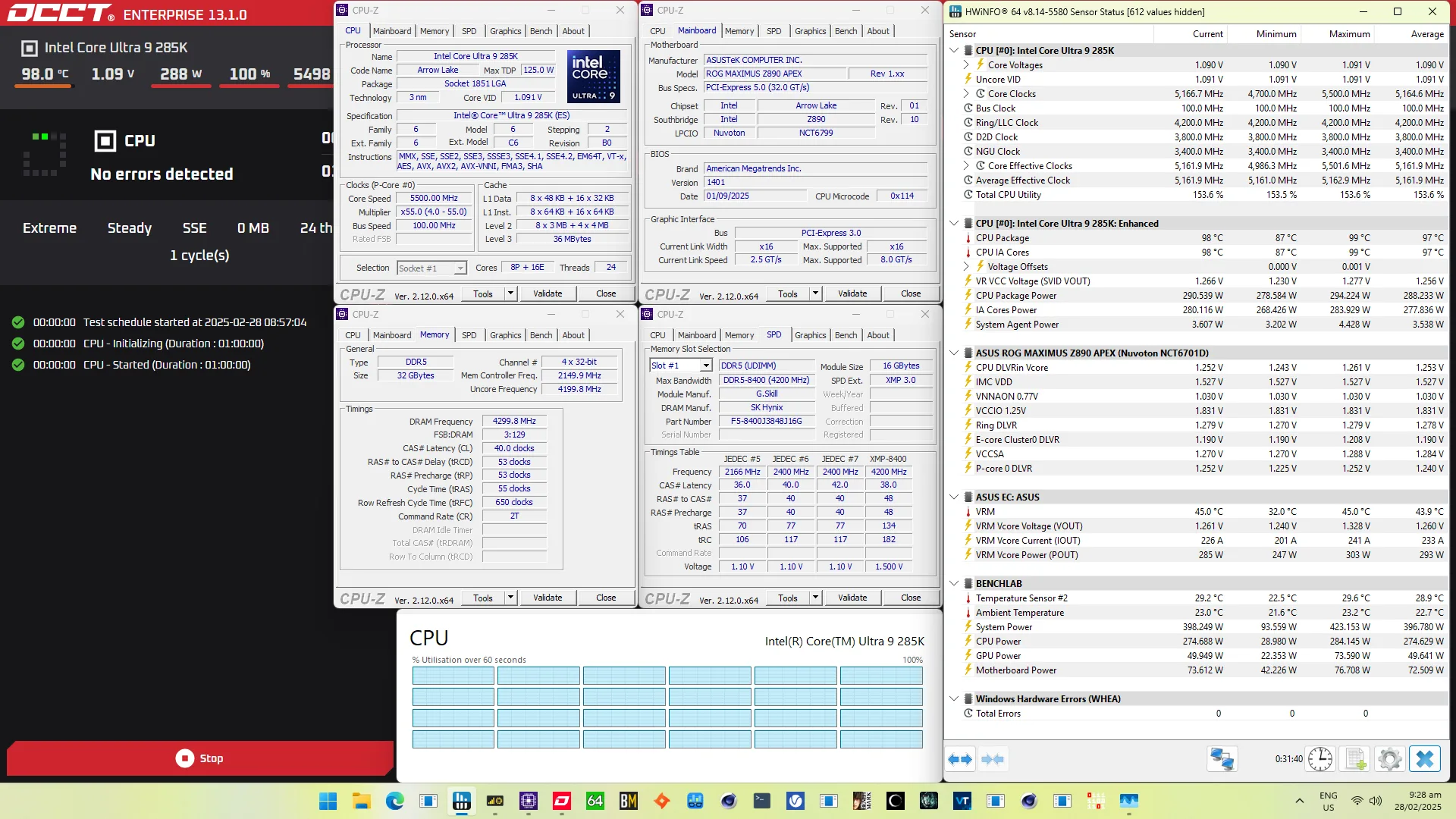The image size is (1456, 819).
Task: Open Wi-Fi network tray icon
Action: pyautogui.click(x=1357, y=801)
